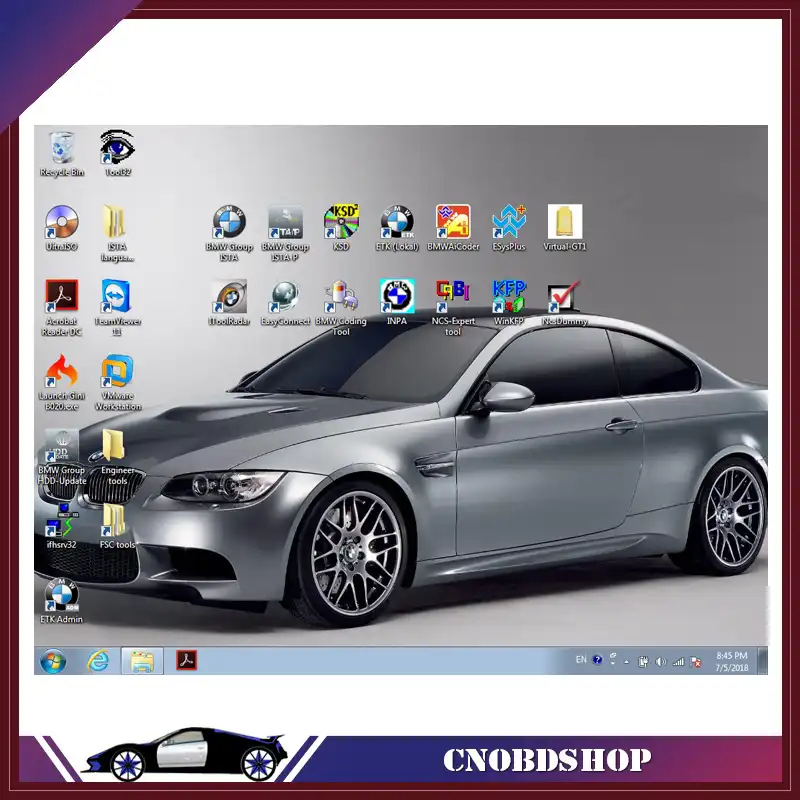Open the power/battery plug tray icon

pyautogui.click(x=643, y=662)
